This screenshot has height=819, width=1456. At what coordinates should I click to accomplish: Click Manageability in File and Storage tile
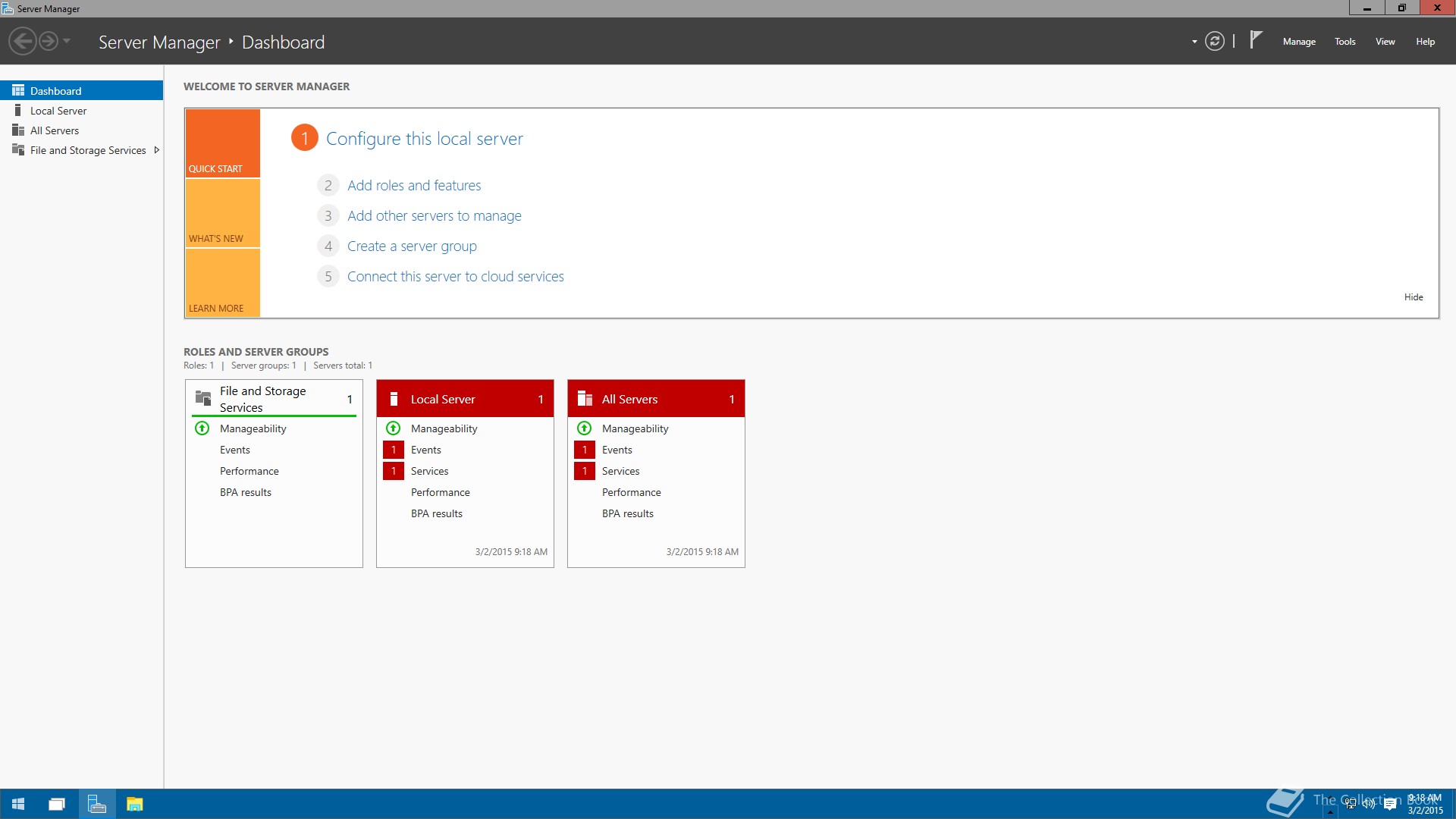[x=253, y=428]
